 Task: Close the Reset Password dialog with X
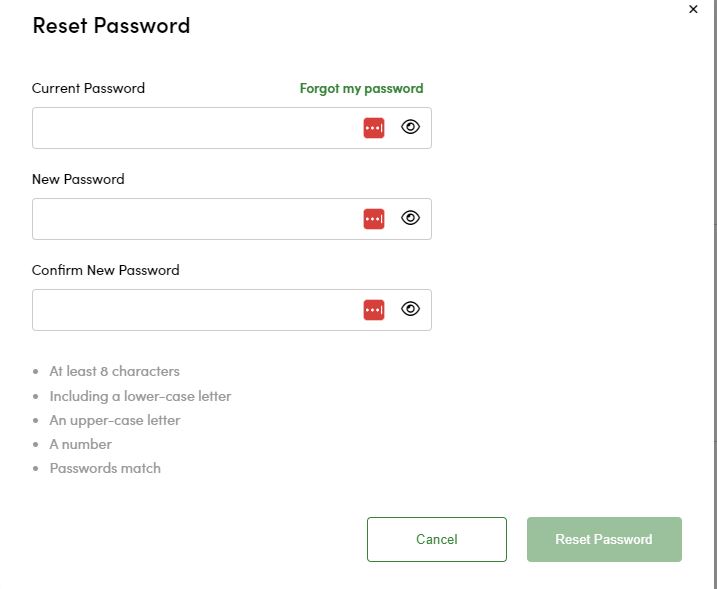tap(693, 9)
